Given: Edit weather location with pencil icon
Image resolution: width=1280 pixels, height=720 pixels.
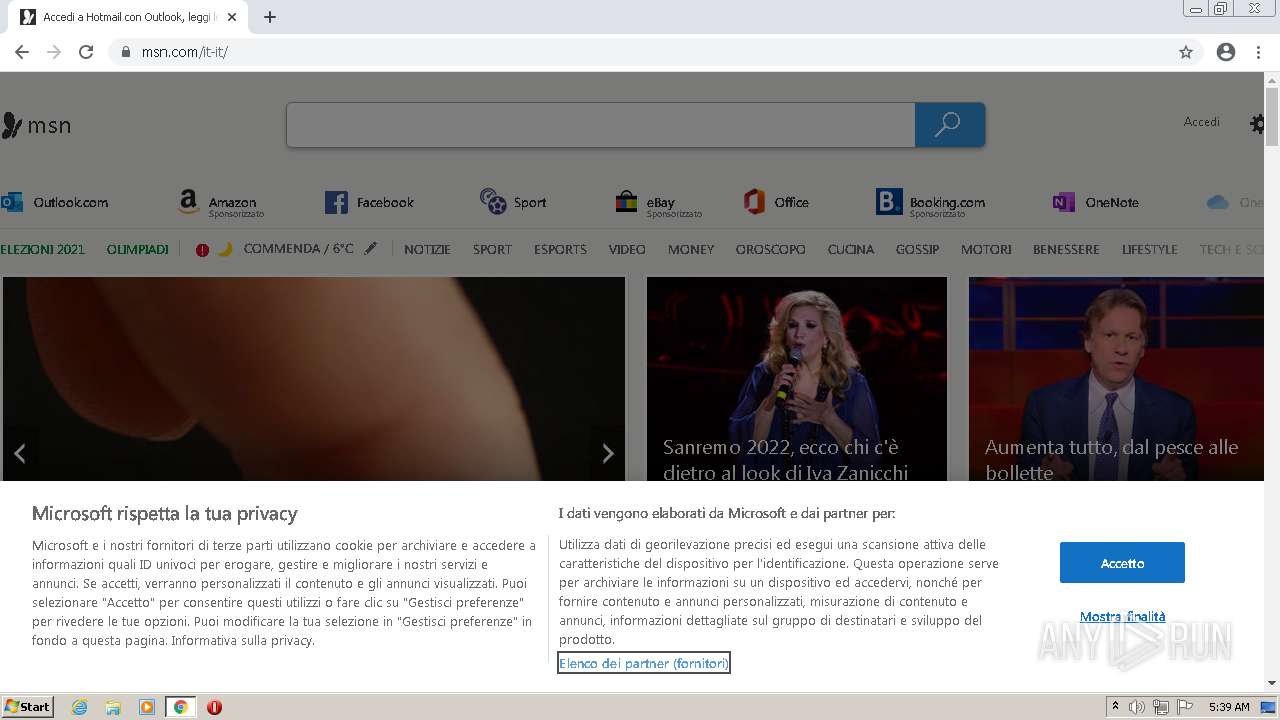Looking at the screenshot, I should coord(371,248).
